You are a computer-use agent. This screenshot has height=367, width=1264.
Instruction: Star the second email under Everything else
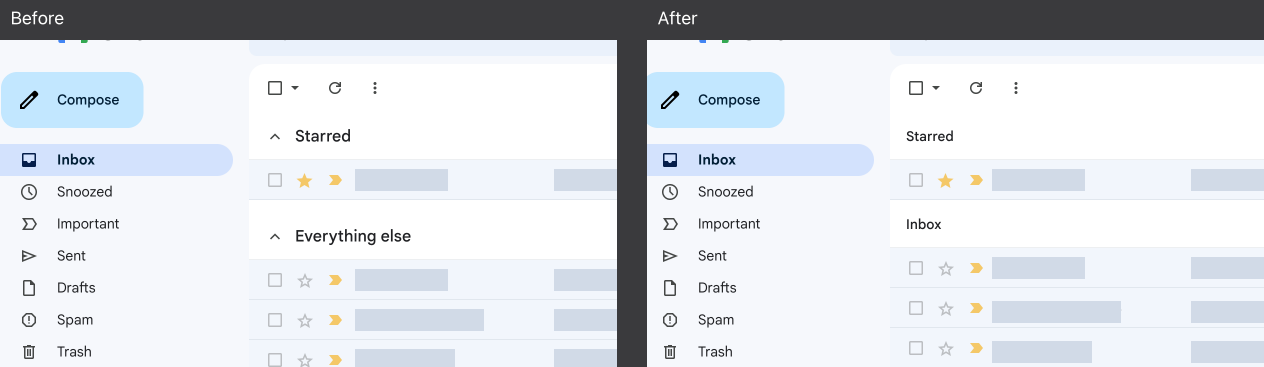(305, 320)
